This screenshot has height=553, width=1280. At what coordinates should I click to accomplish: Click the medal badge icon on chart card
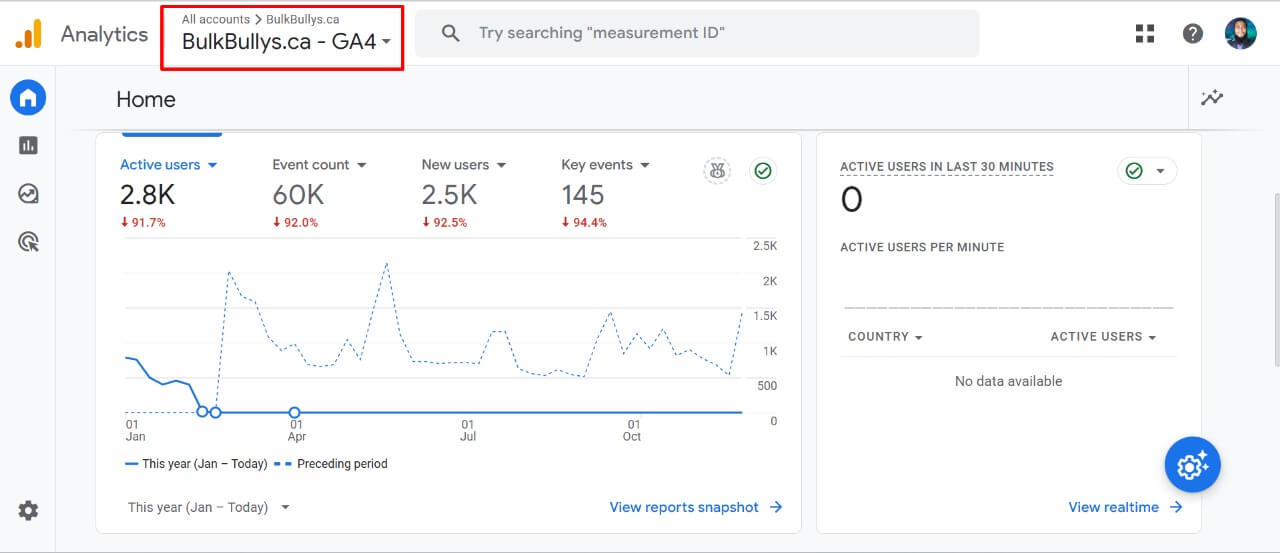716,171
